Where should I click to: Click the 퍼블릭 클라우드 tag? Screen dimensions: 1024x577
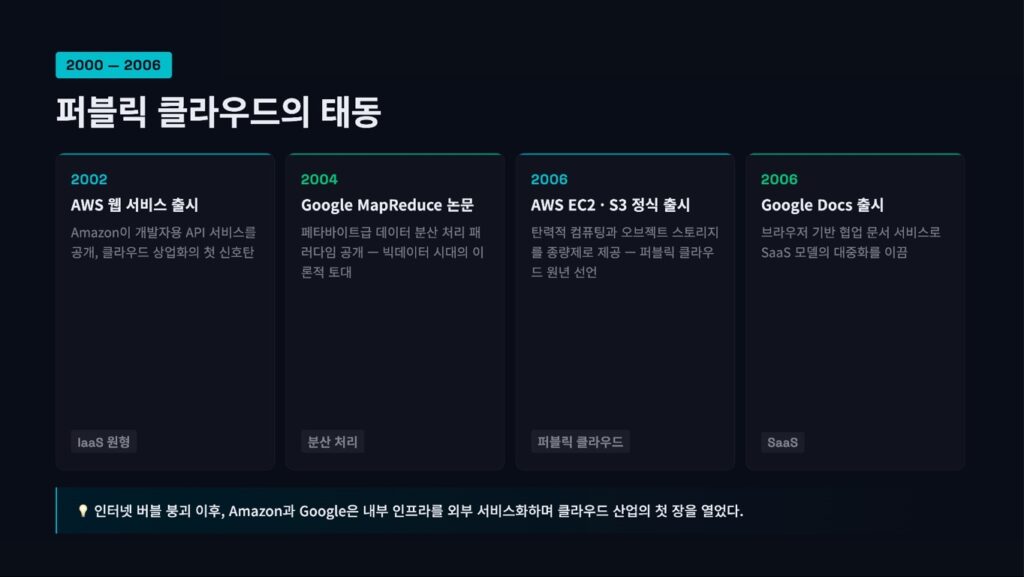(x=580, y=442)
